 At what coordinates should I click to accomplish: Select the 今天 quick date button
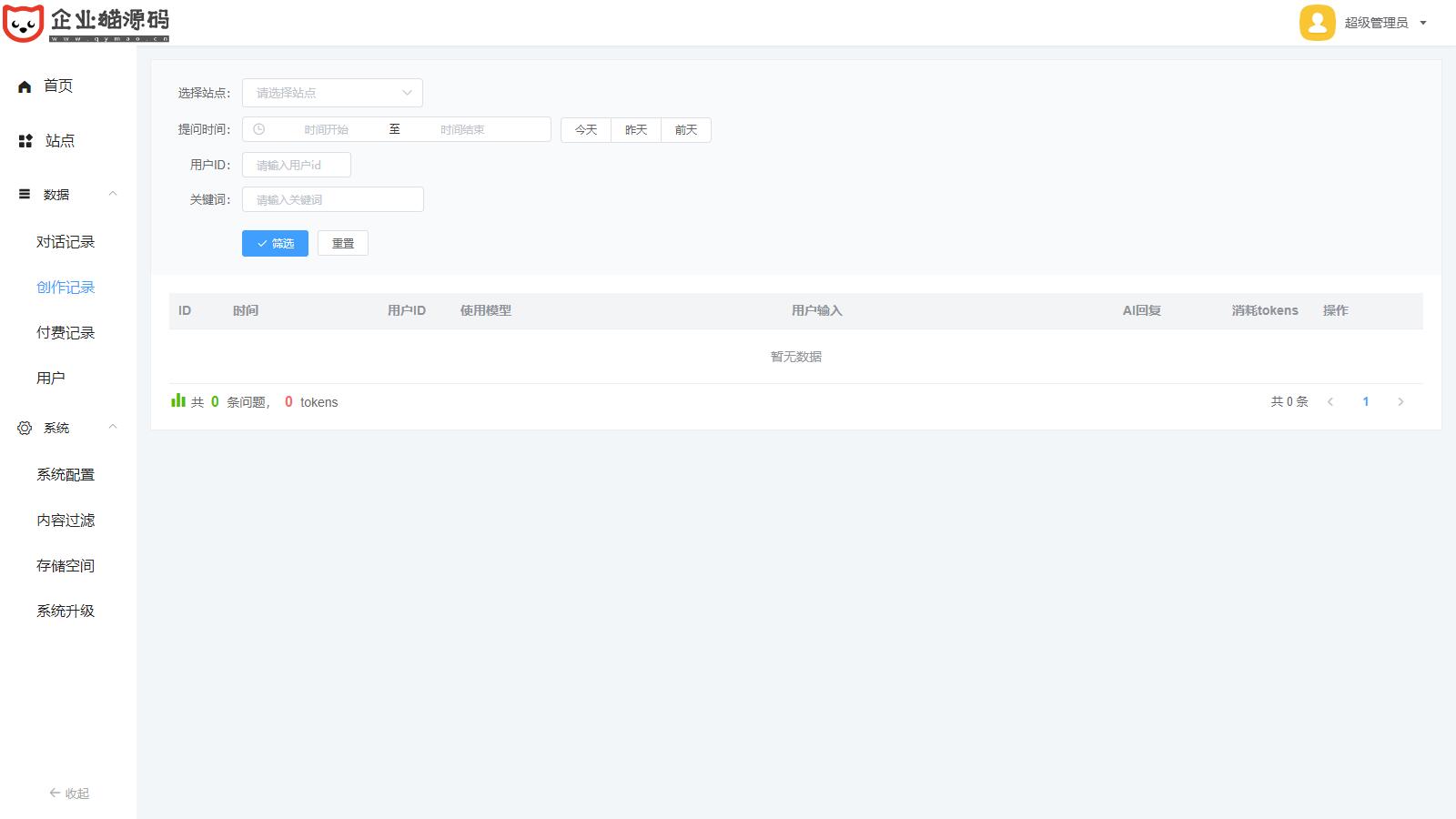coord(586,130)
